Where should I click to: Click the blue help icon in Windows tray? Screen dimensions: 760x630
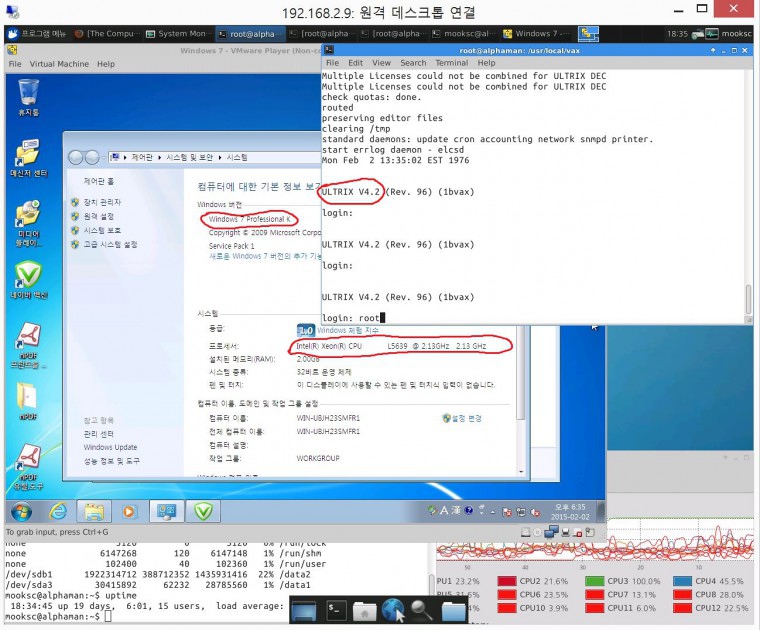pyautogui.click(x=469, y=510)
